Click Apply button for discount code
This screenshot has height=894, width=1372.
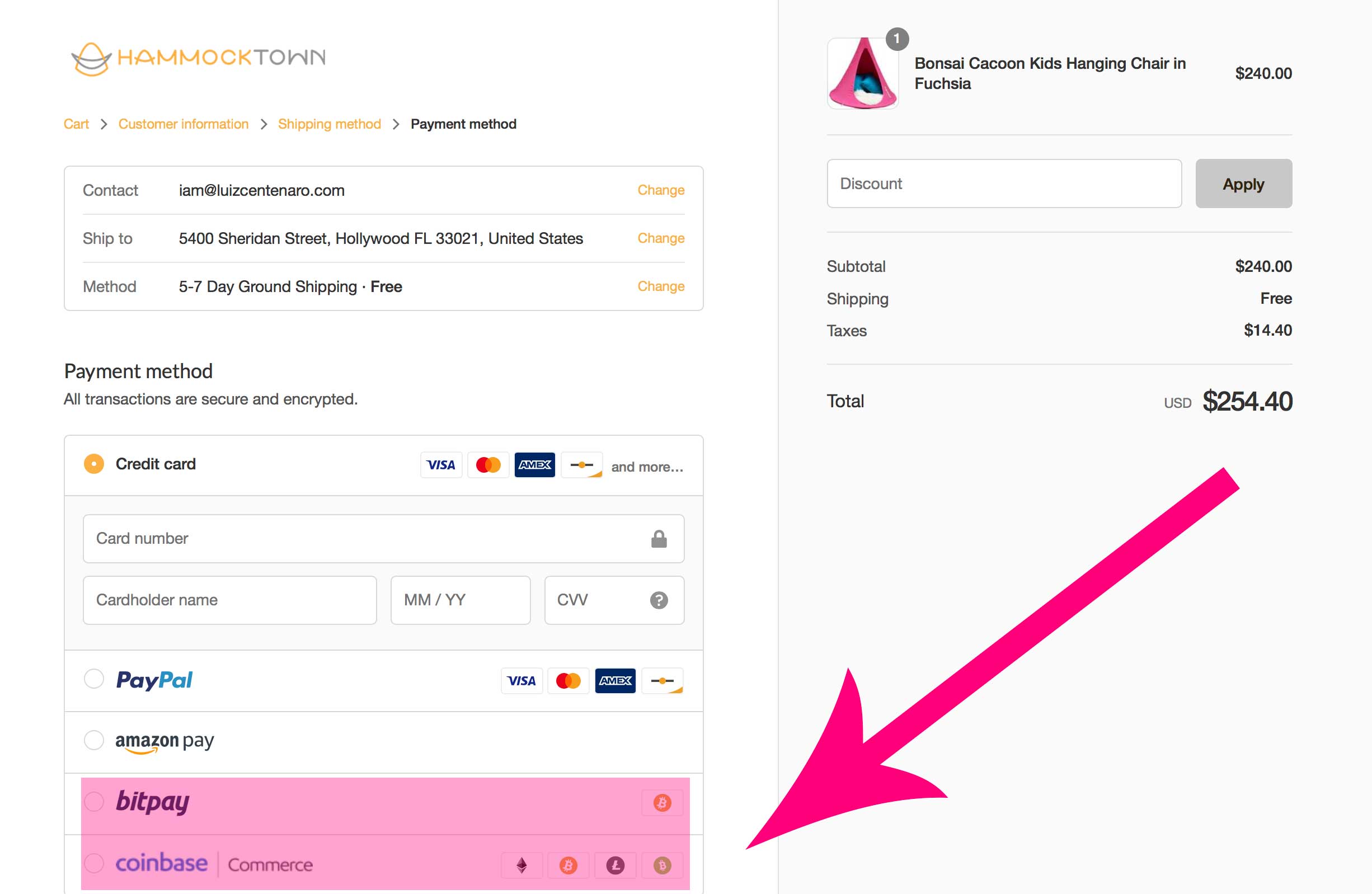coord(1244,184)
